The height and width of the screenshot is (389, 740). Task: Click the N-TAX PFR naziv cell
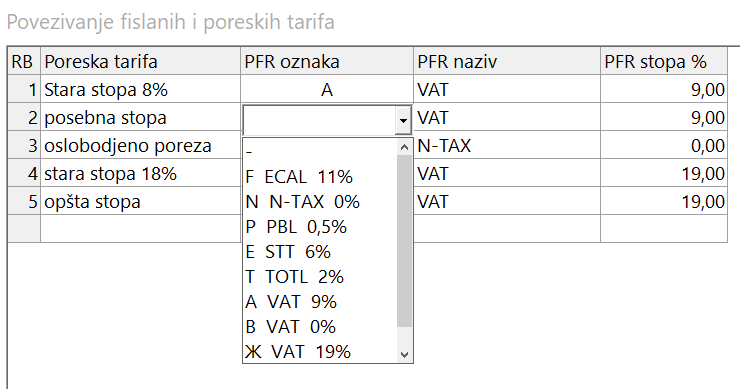tap(507, 145)
